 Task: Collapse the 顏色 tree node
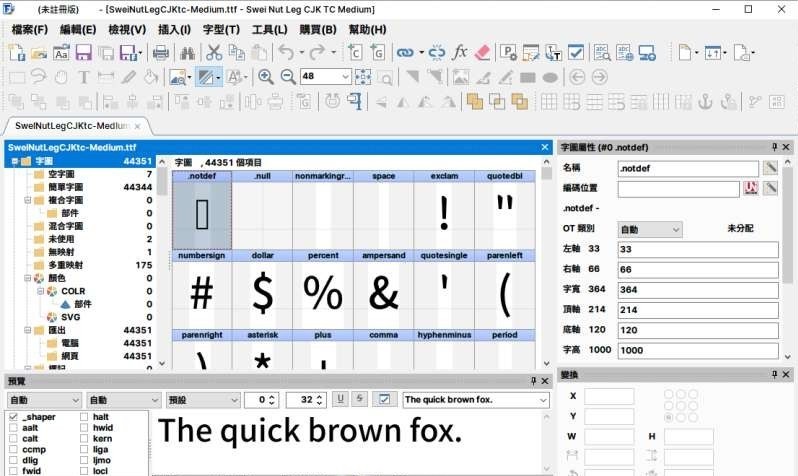pos(25,278)
